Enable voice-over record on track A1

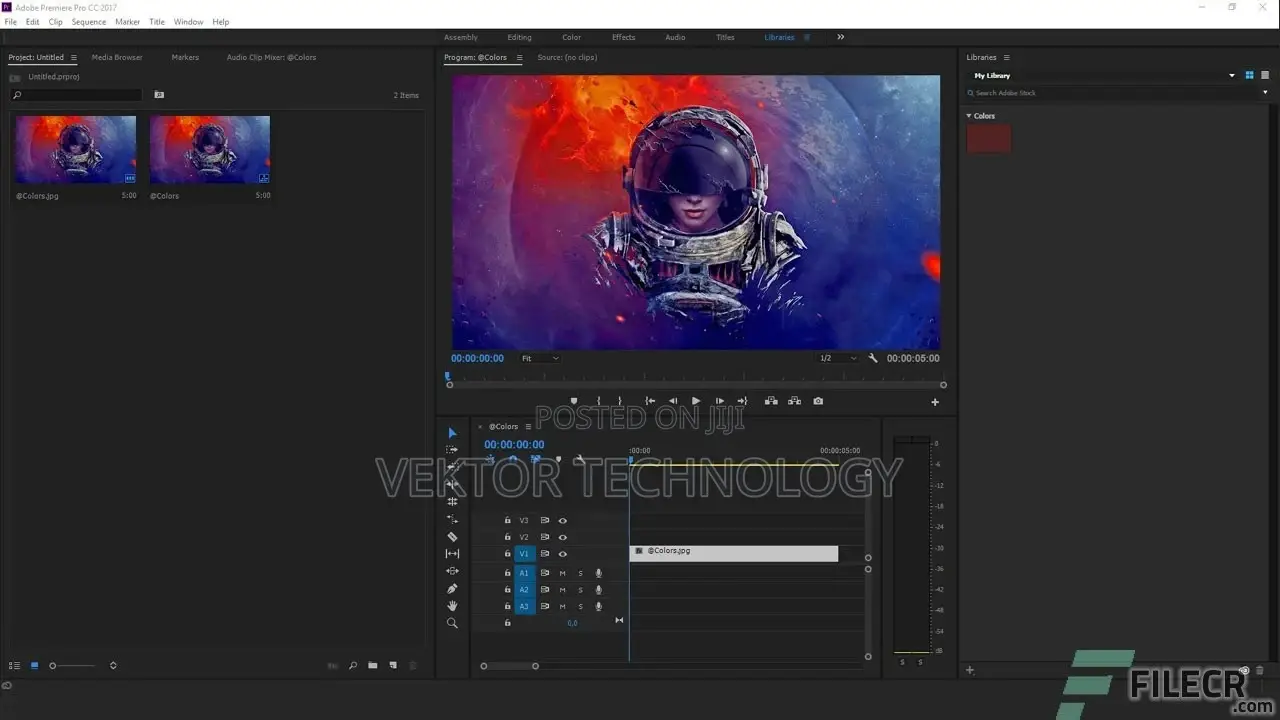point(599,573)
